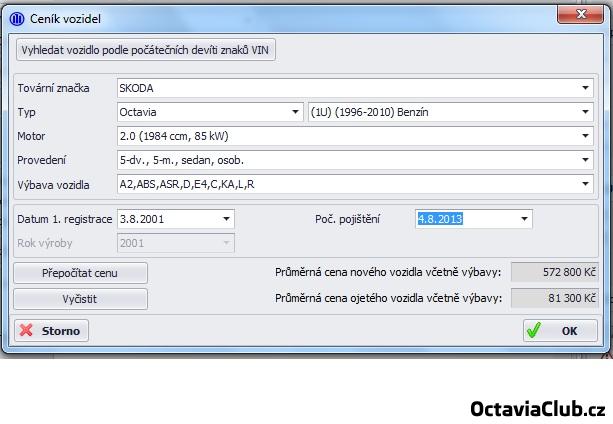Viewport: 613px width, 424px height.
Task: Open the Datum 1. registrace date picker
Action: tap(227, 219)
